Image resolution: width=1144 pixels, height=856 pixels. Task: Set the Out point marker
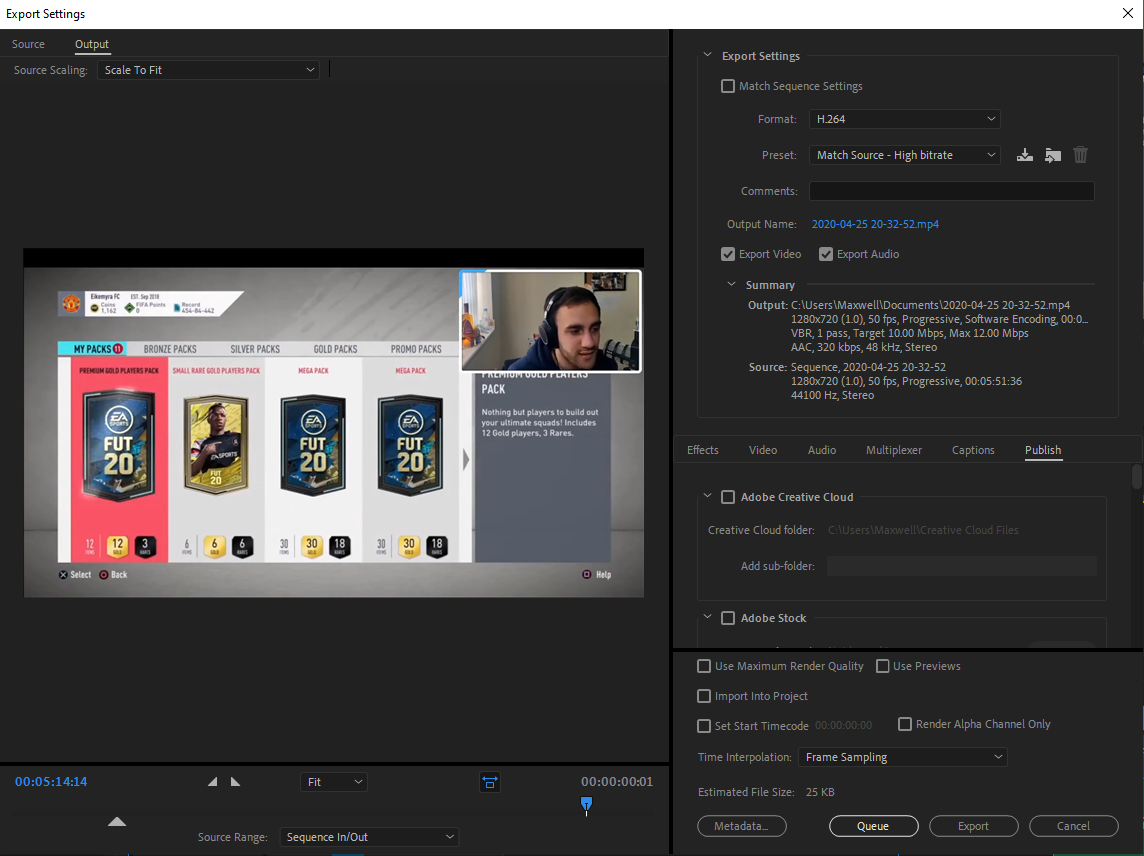(x=234, y=783)
